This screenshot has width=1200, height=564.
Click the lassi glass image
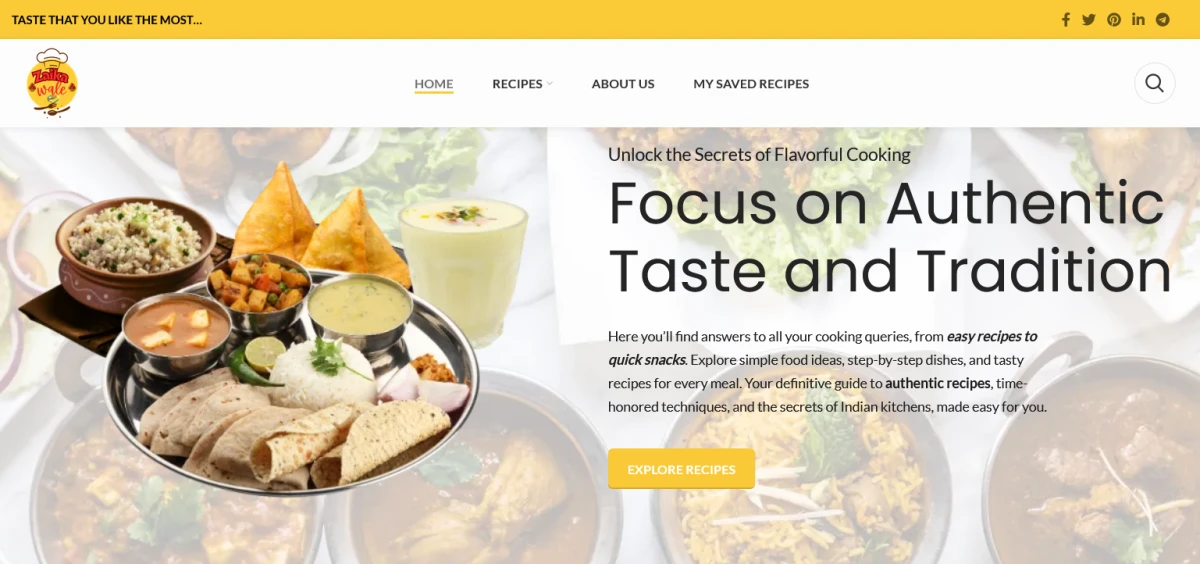(x=463, y=268)
